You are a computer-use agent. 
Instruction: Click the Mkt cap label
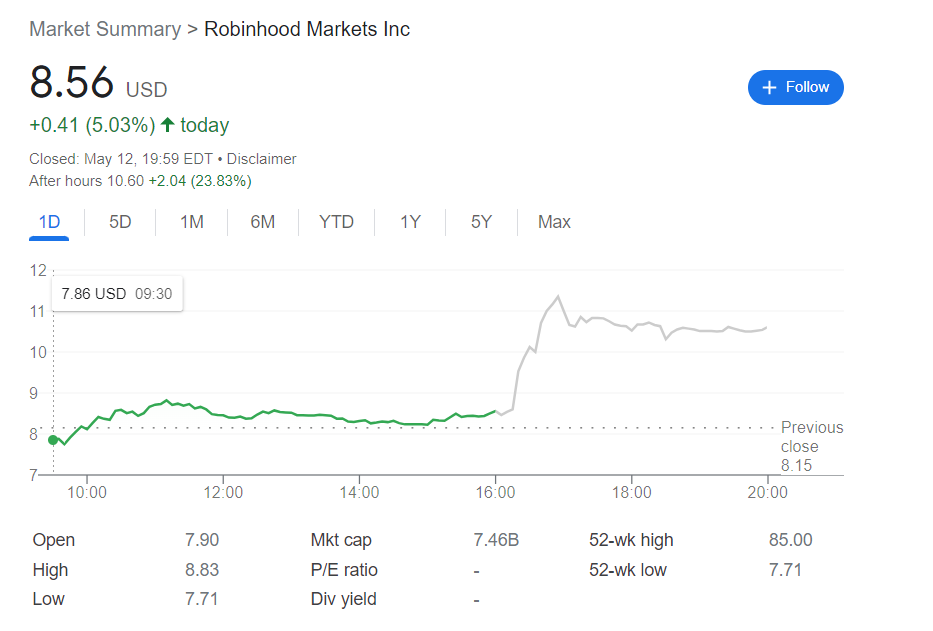coord(341,540)
